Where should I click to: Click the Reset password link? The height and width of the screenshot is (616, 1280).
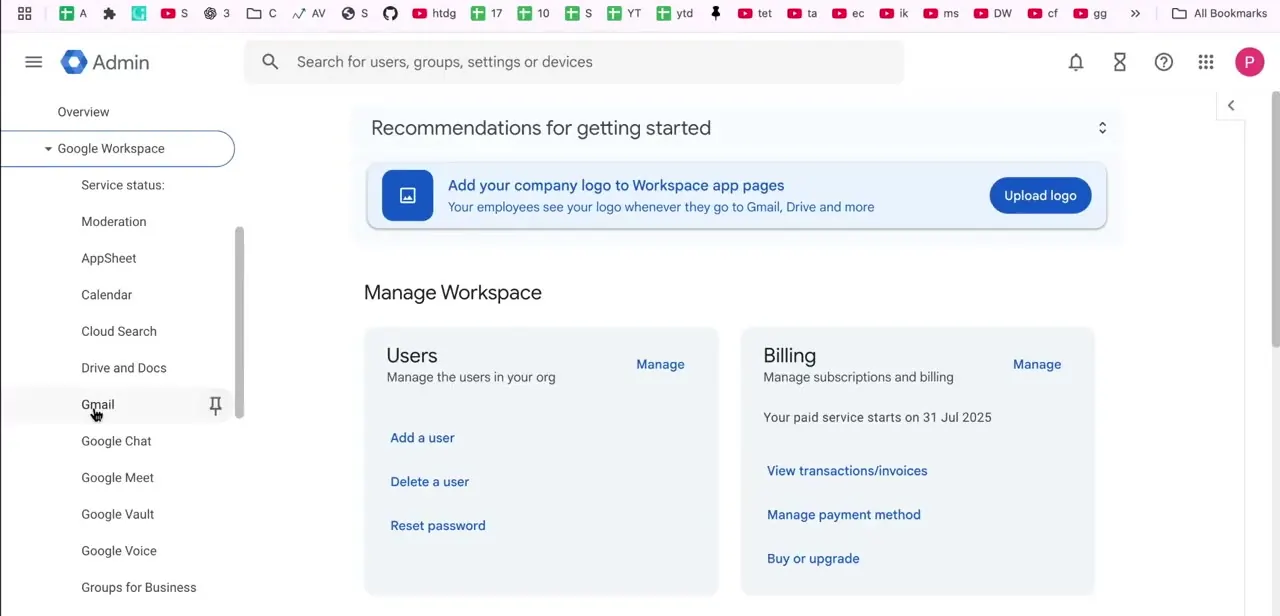438,526
